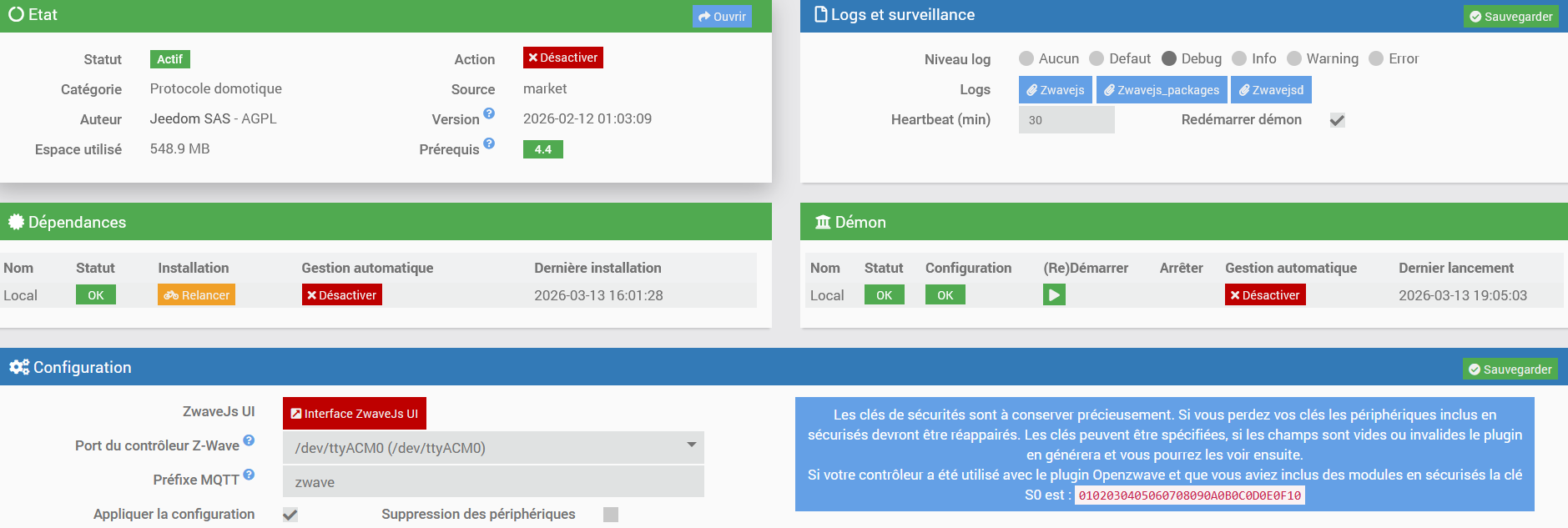The height and width of the screenshot is (528, 1568).
Task: Click the Démon institution icon
Action: pyautogui.click(x=823, y=222)
